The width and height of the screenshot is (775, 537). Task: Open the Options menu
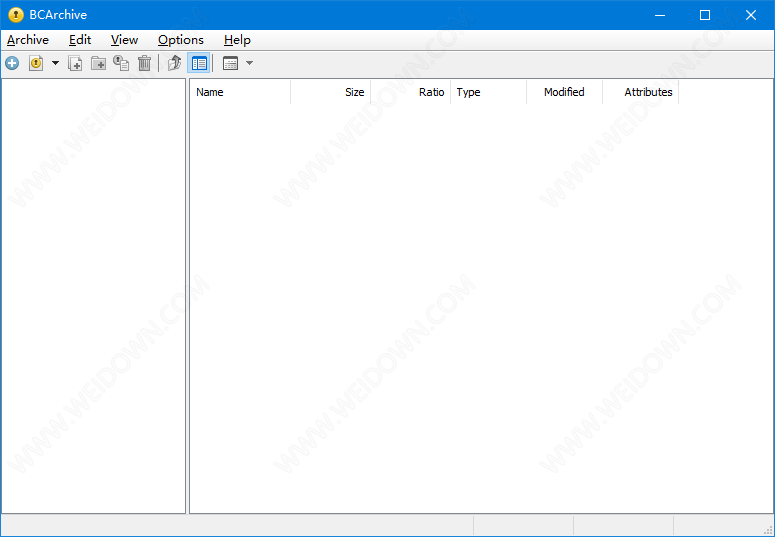click(180, 40)
